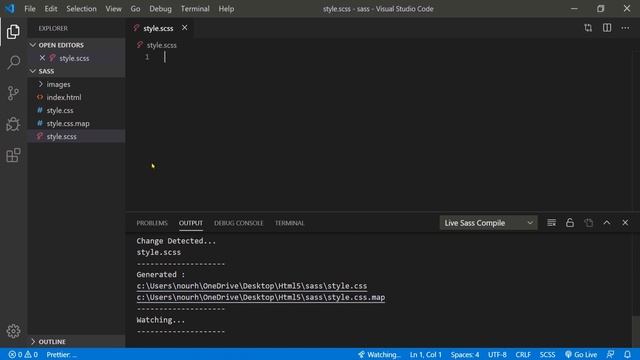Stop Live Sass Watching in status bar

click(x=379, y=354)
